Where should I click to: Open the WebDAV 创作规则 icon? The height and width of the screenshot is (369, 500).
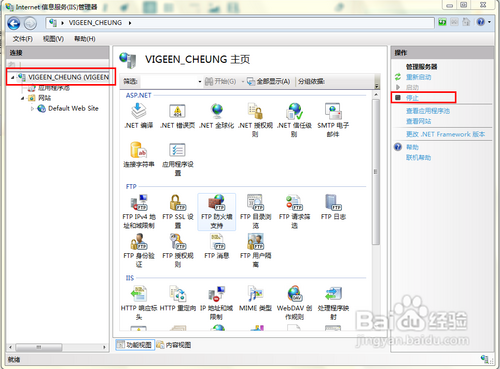click(x=294, y=303)
